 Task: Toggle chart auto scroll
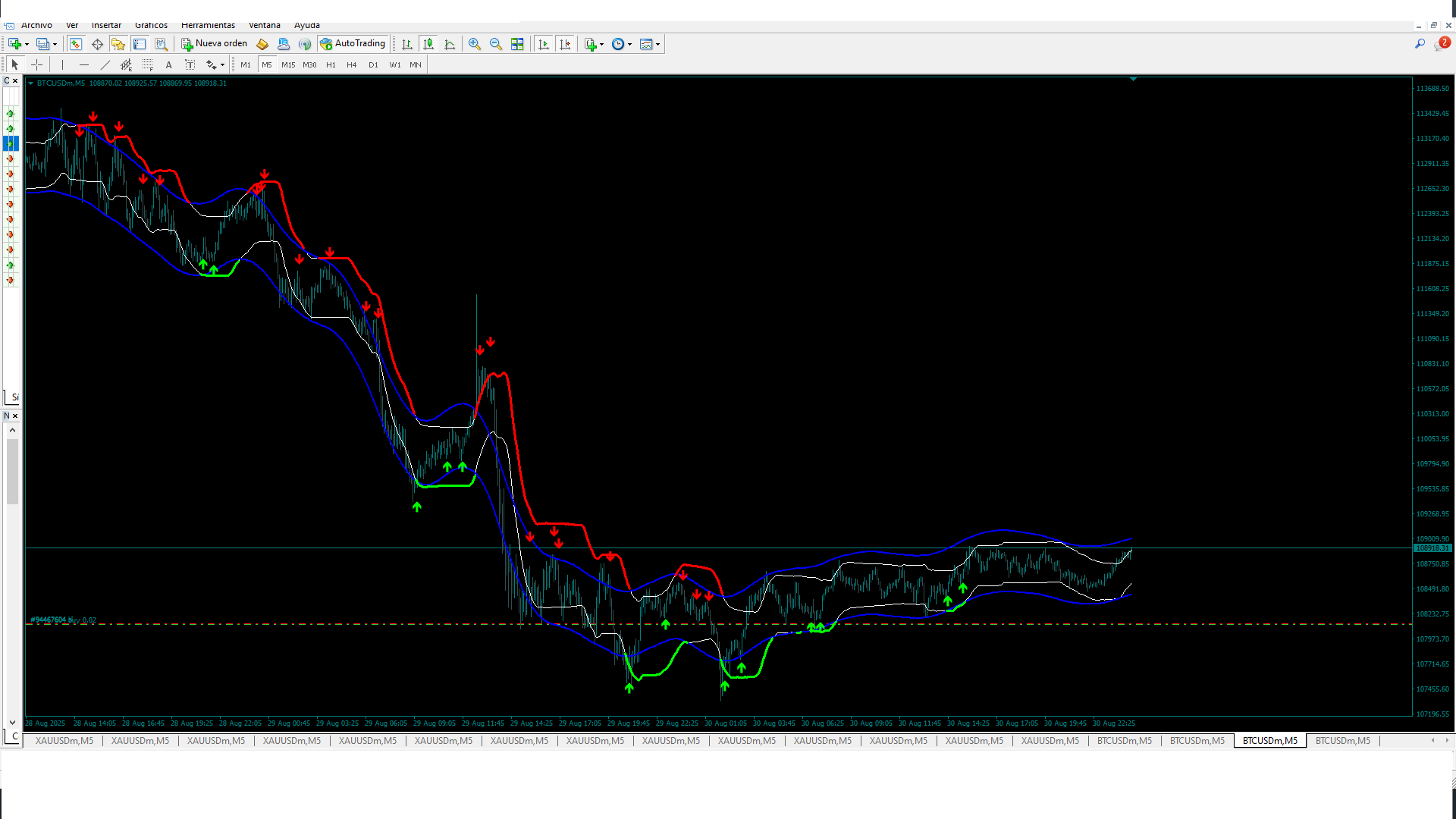(x=544, y=44)
